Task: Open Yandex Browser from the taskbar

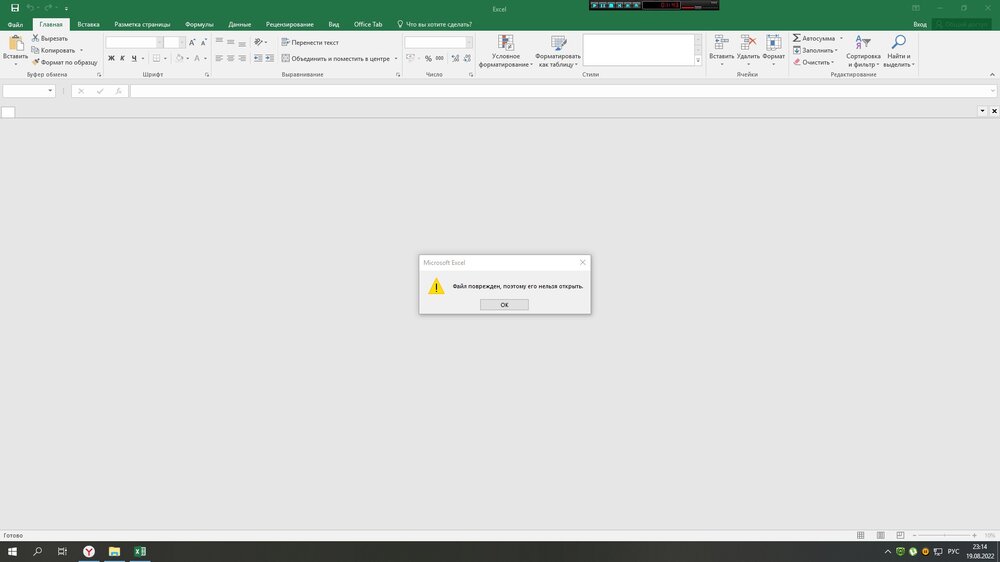Action: point(89,551)
